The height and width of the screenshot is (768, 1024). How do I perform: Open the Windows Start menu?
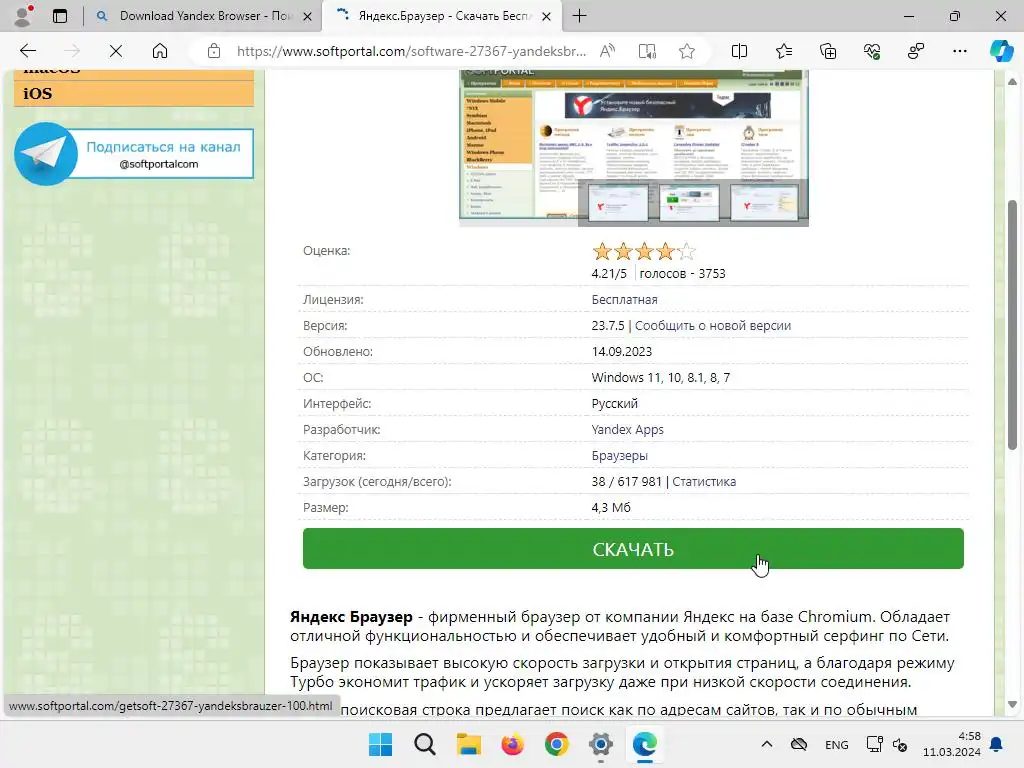380,744
